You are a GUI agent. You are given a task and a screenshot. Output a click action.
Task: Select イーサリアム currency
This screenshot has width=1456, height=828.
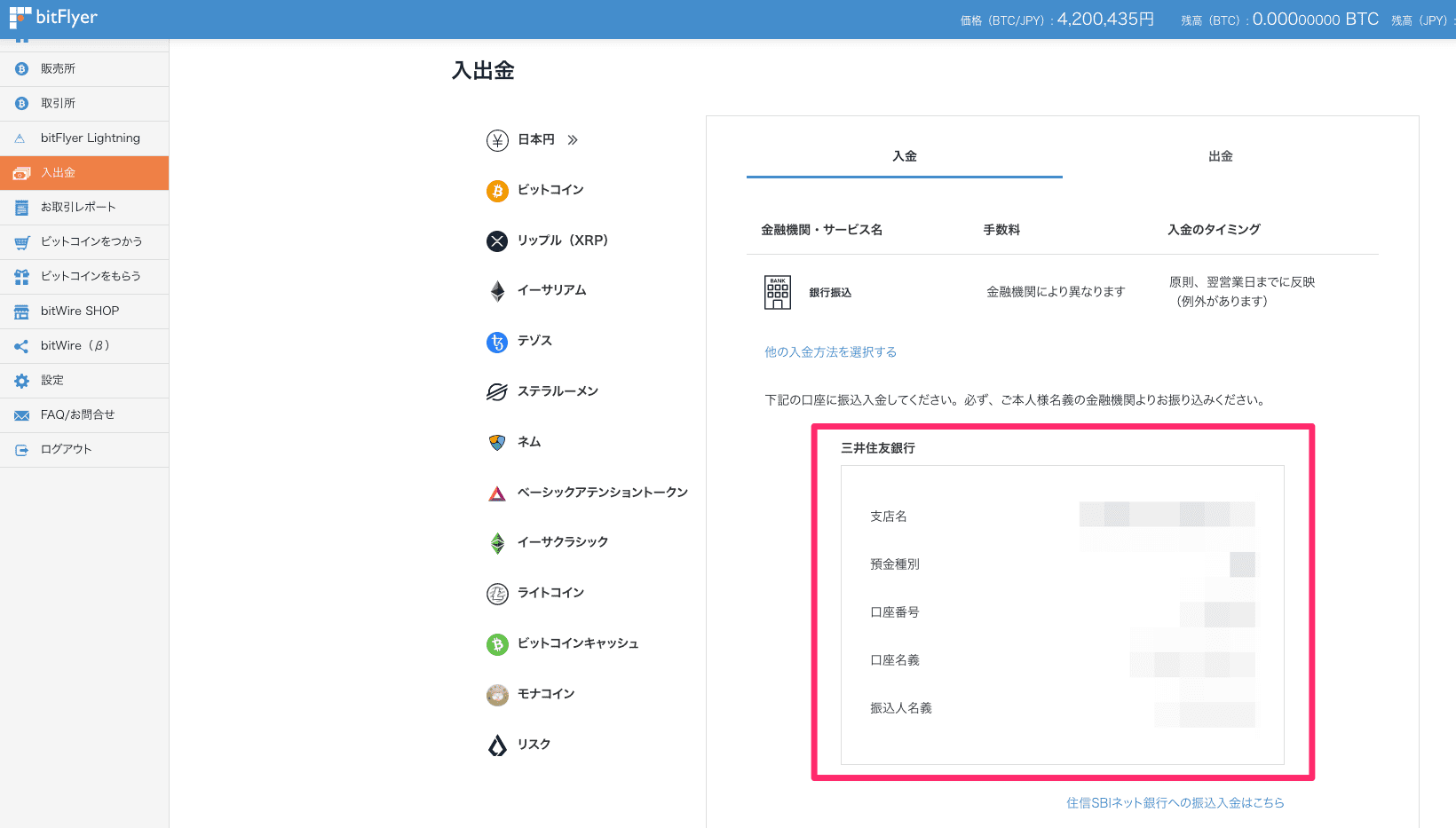pyautogui.click(x=551, y=290)
